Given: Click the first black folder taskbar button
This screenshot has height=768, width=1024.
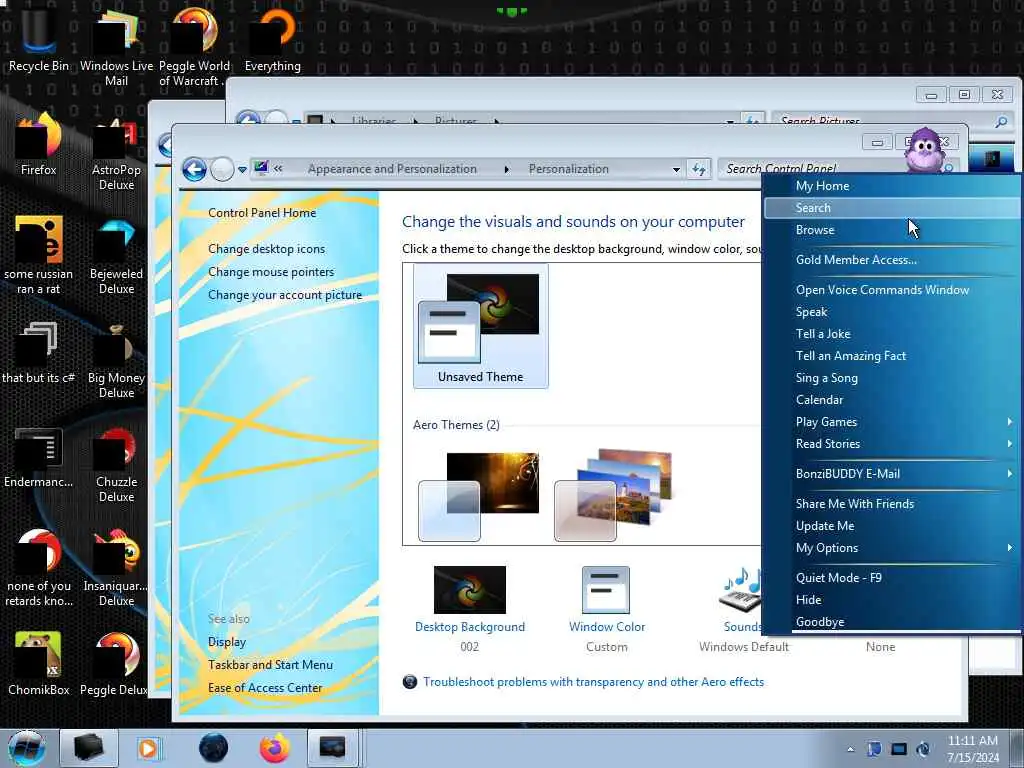Looking at the screenshot, I should [89, 748].
